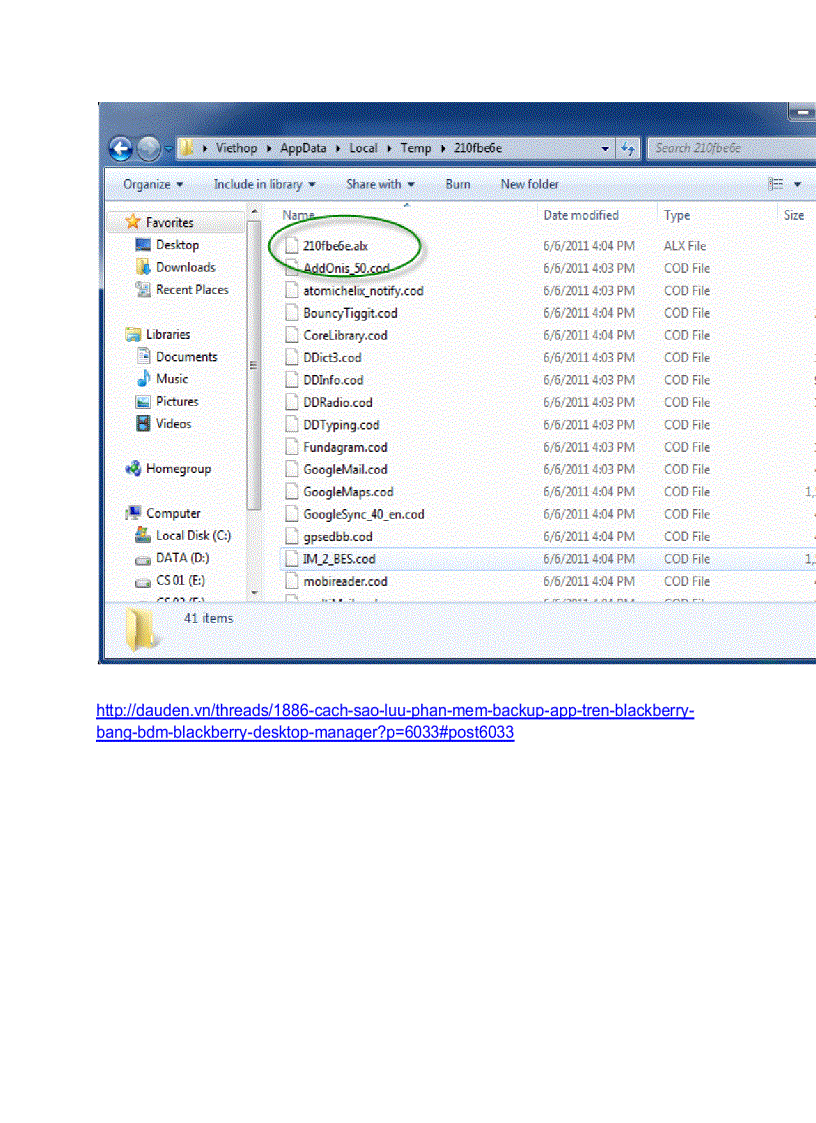Expand the Share with dropdown
Image resolution: width=816 pixels, height=1123 pixels.
click(380, 184)
